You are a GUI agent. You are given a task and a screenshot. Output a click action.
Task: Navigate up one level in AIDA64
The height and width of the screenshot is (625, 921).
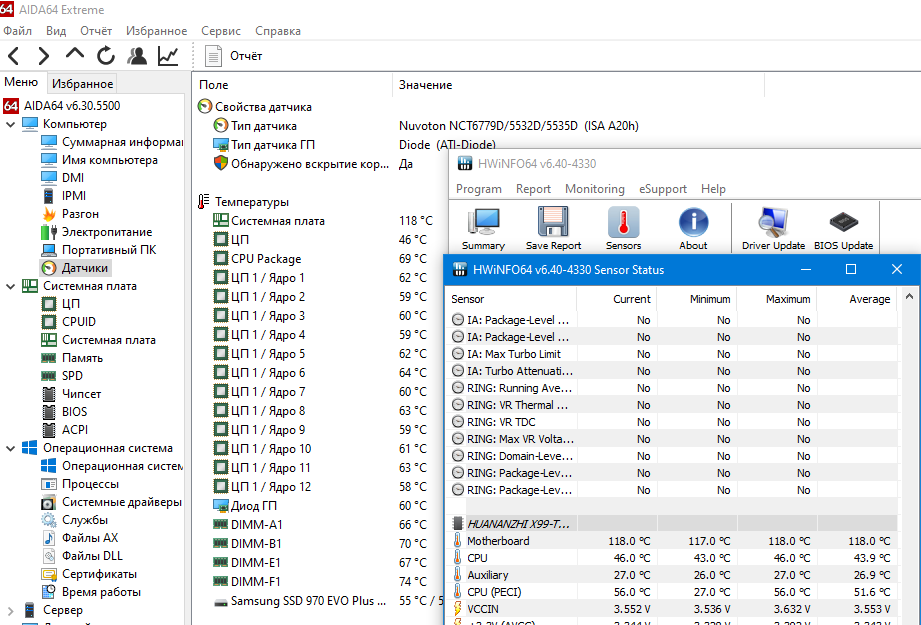(75, 55)
